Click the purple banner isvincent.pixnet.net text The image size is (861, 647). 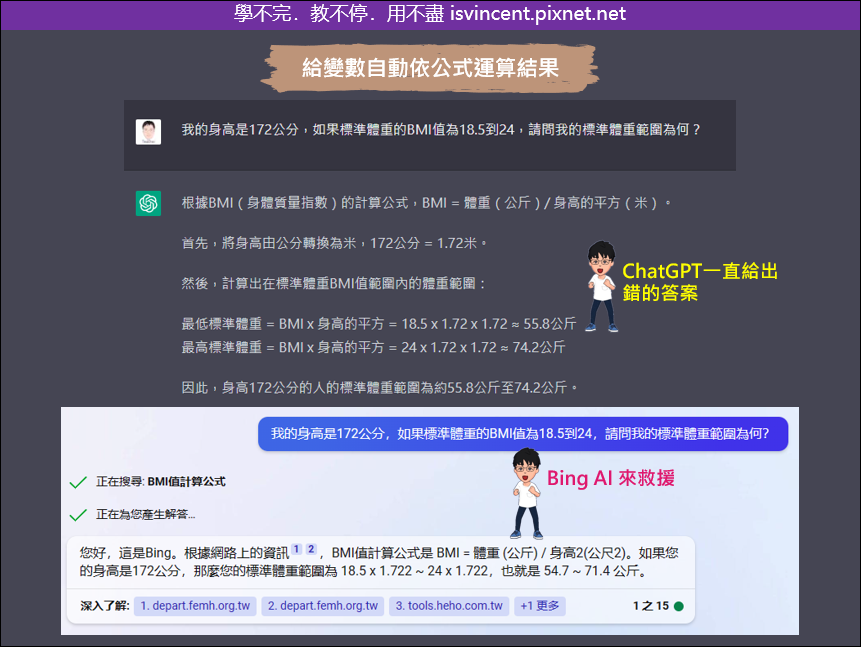(x=538, y=13)
